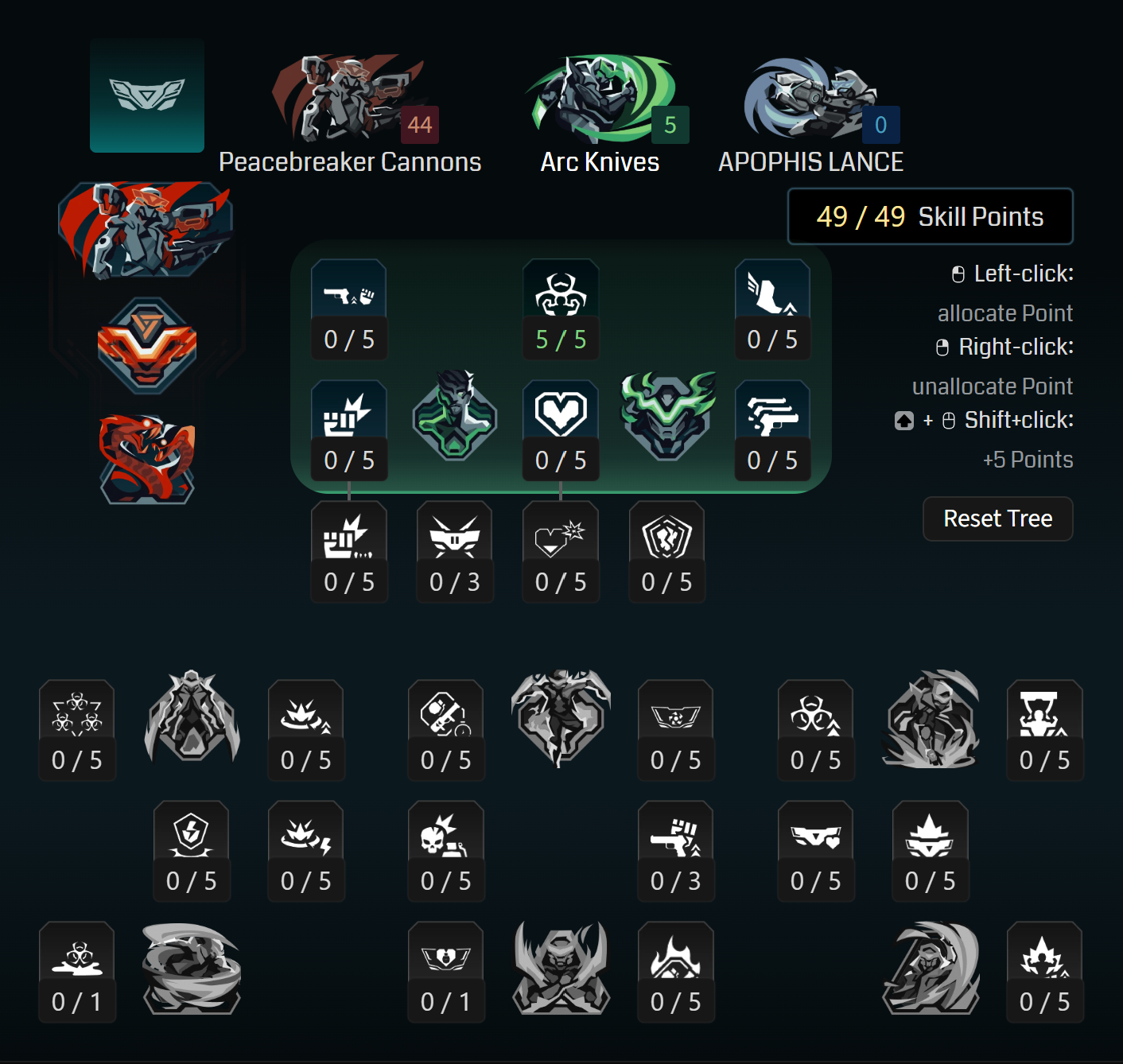Choose the red cobra snake tree icon
Viewport: 1123px width, 1064px height.
(147, 459)
